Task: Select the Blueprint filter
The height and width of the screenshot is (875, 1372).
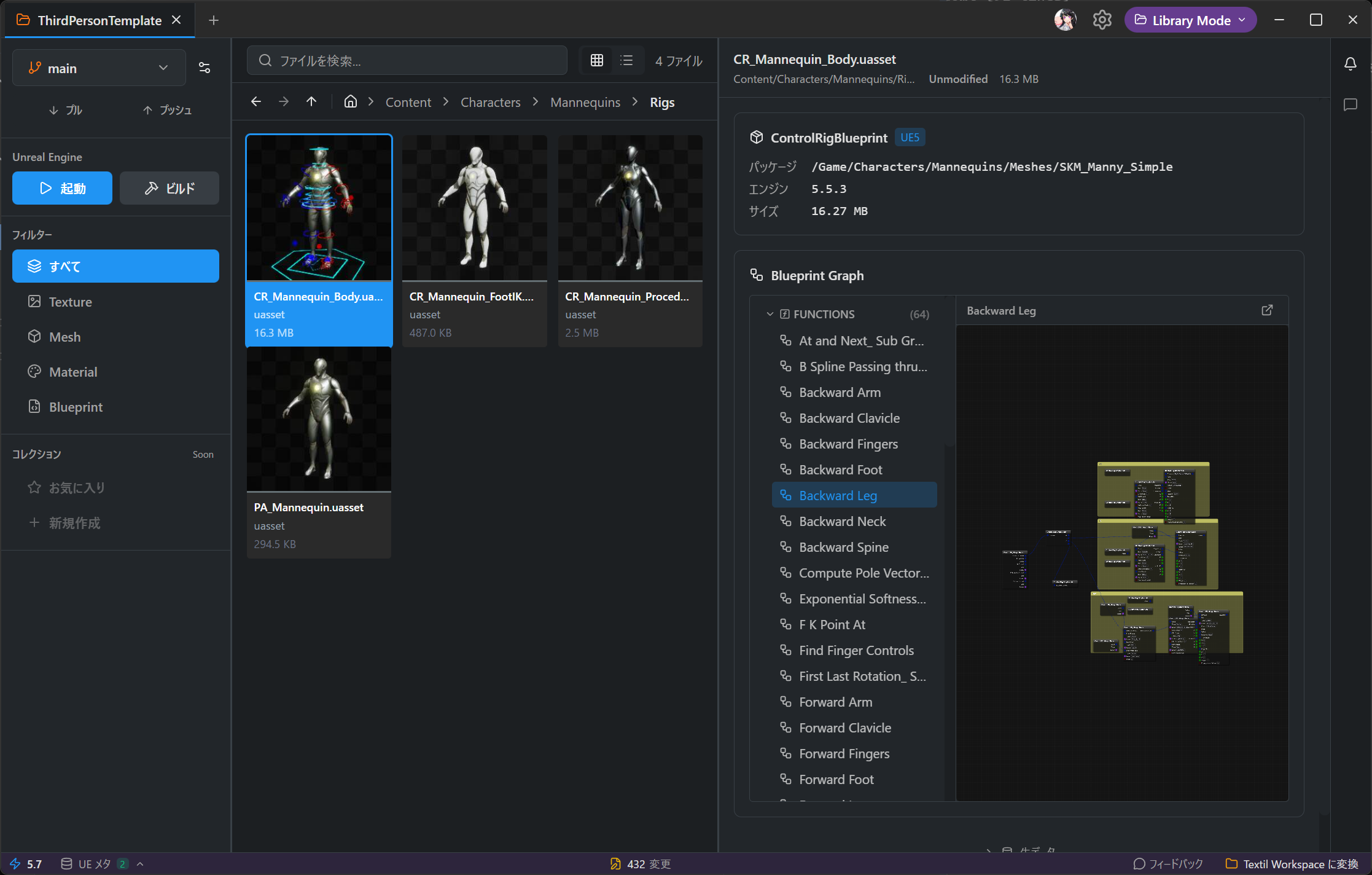Action: [x=76, y=407]
